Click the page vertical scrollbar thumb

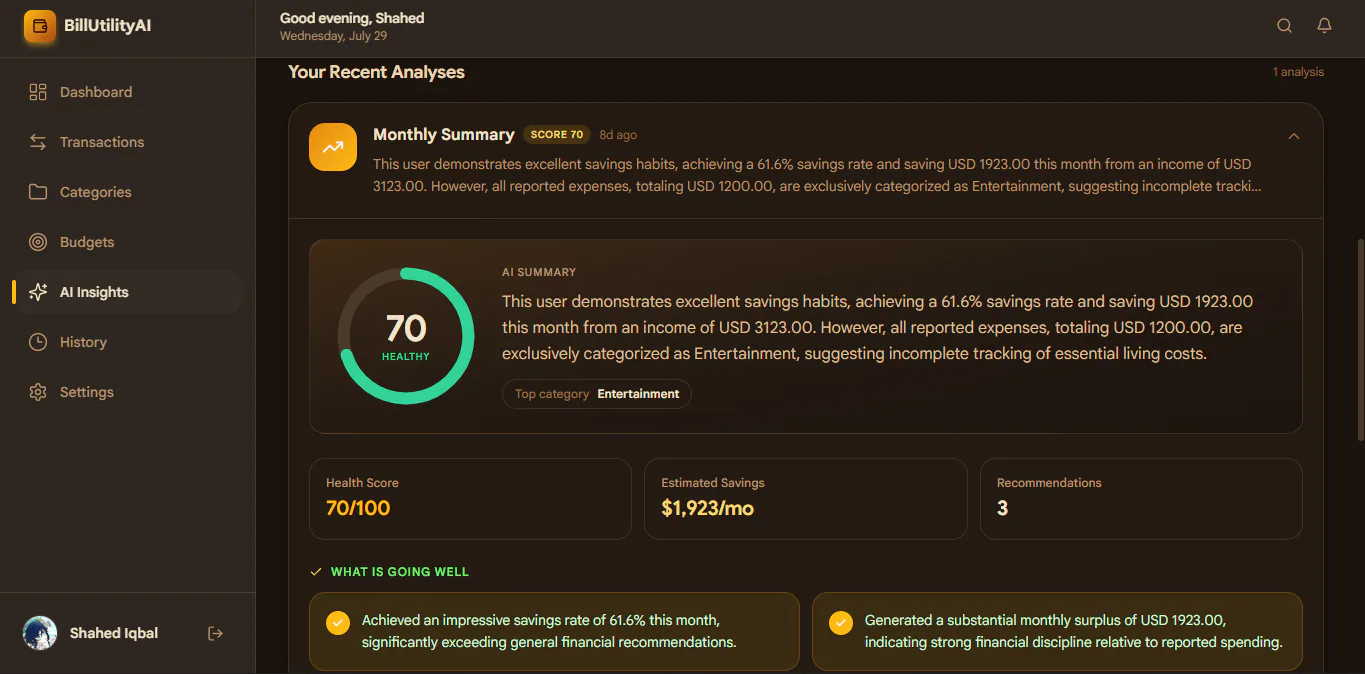point(1360,339)
